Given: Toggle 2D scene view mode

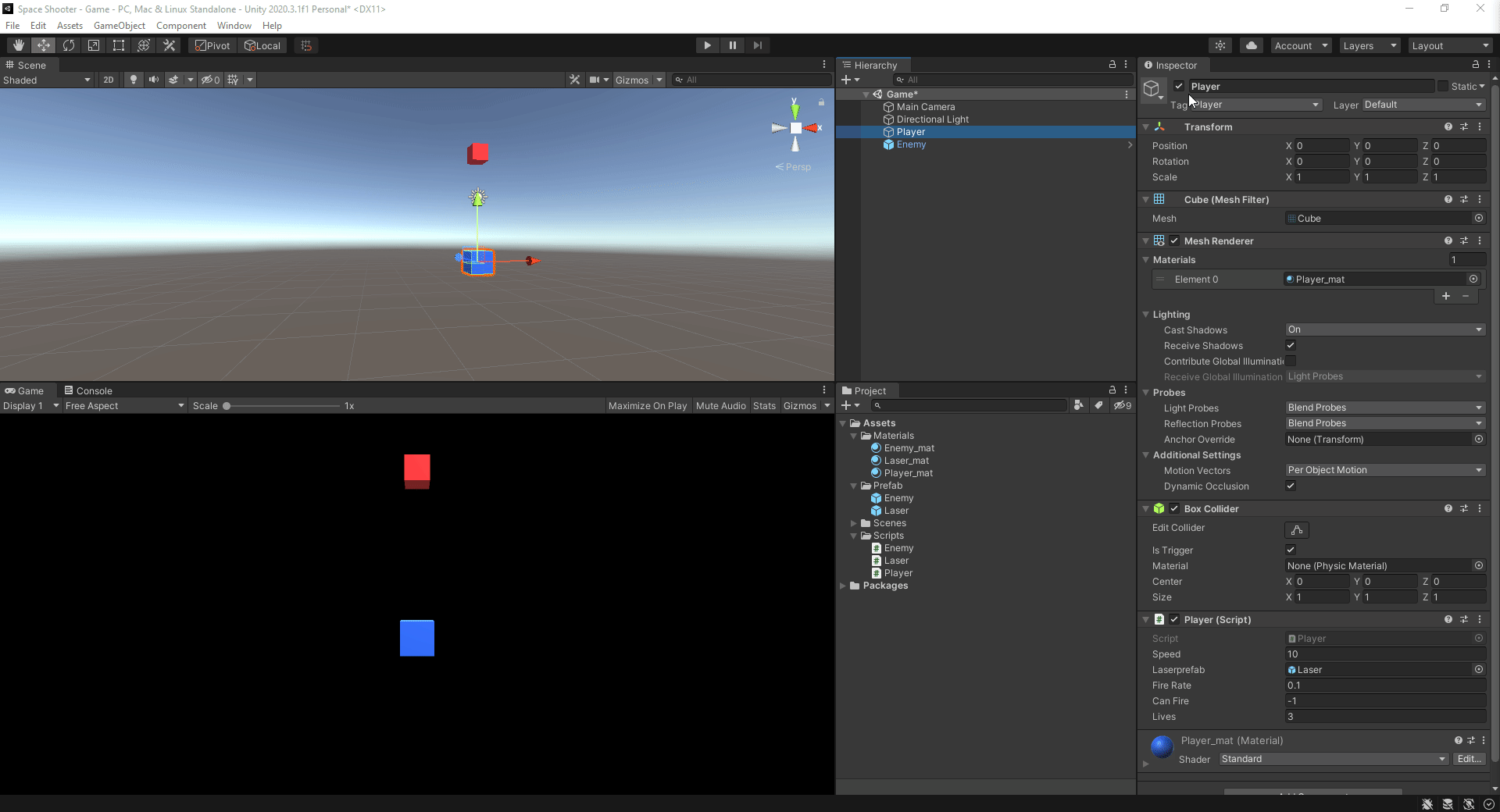Looking at the screenshot, I should point(109,80).
